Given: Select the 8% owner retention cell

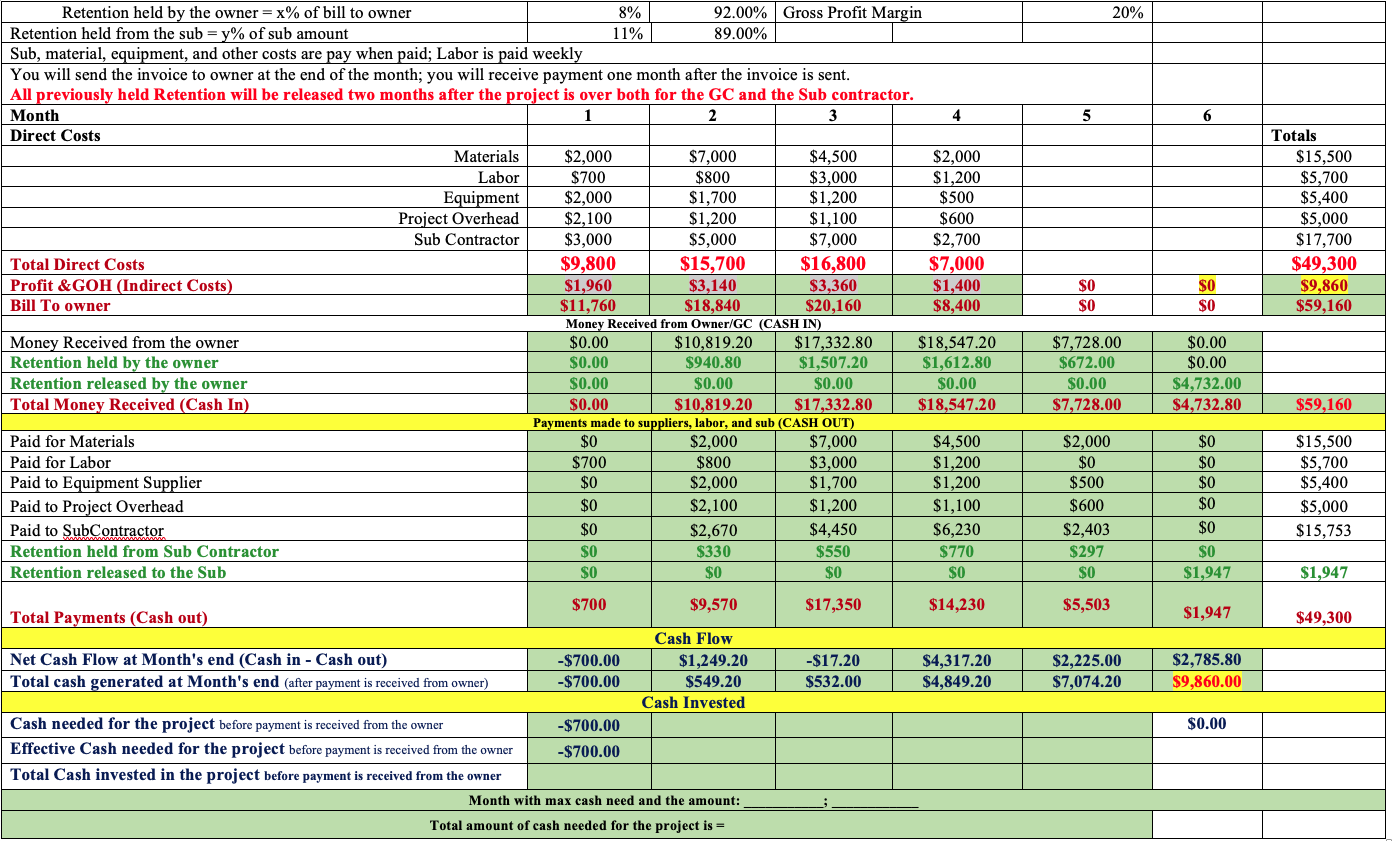Looking at the screenshot, I should pos(589,13).
